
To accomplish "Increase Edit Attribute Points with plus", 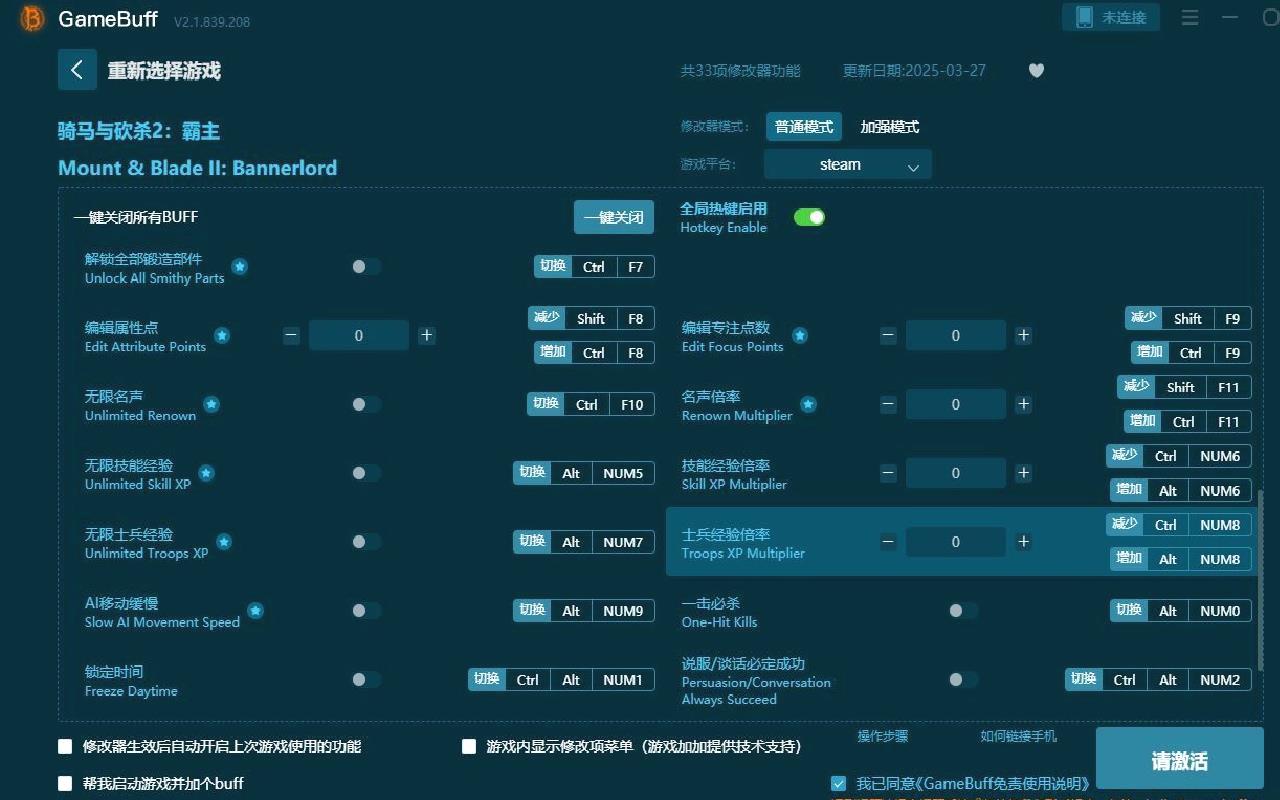I will coord(427,336).
